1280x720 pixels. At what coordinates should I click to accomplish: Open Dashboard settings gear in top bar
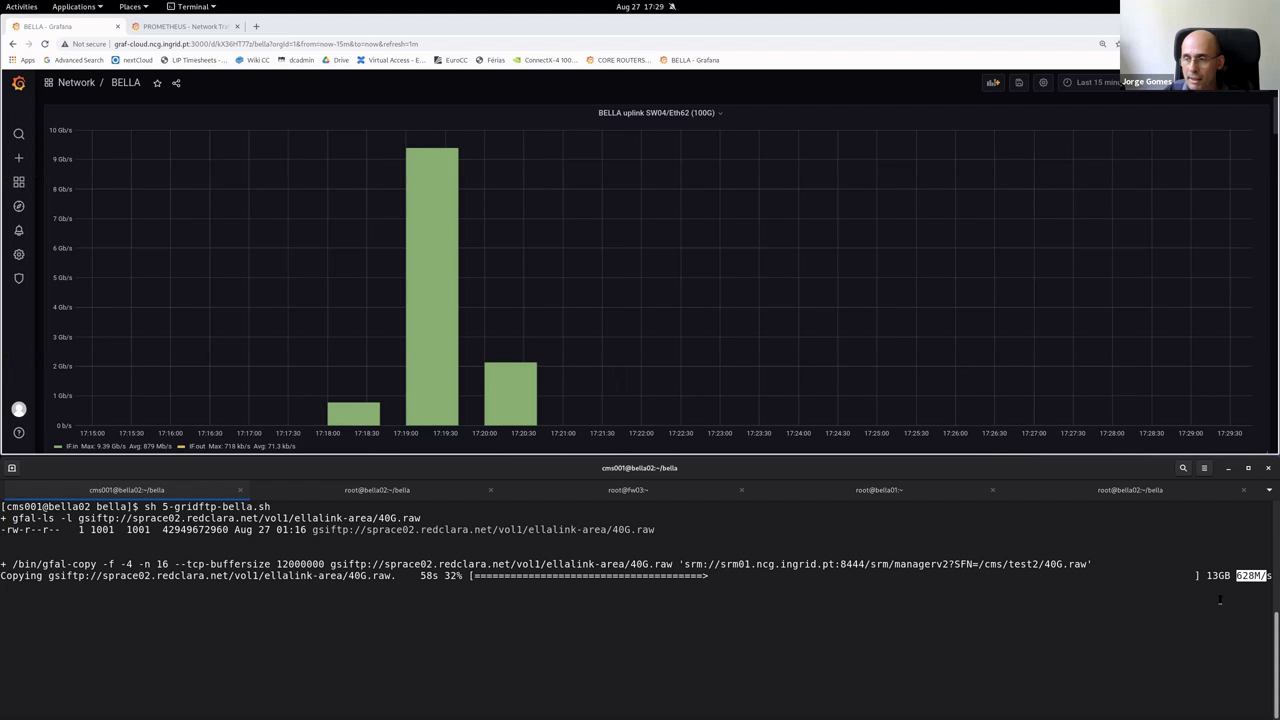[x=1043, y=83]
